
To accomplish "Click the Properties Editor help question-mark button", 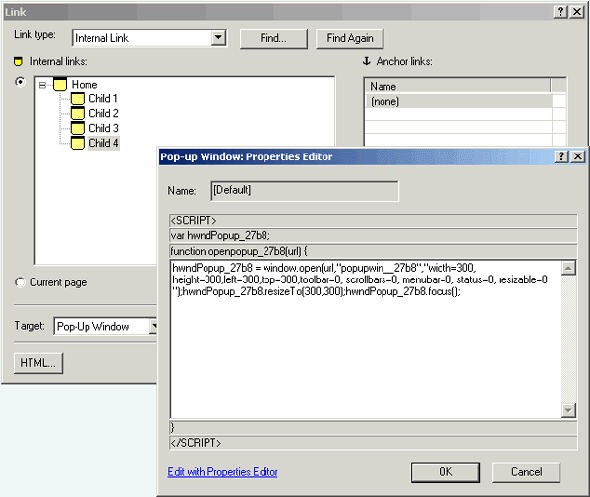I will pyautogui.click(x=561, y=157).
